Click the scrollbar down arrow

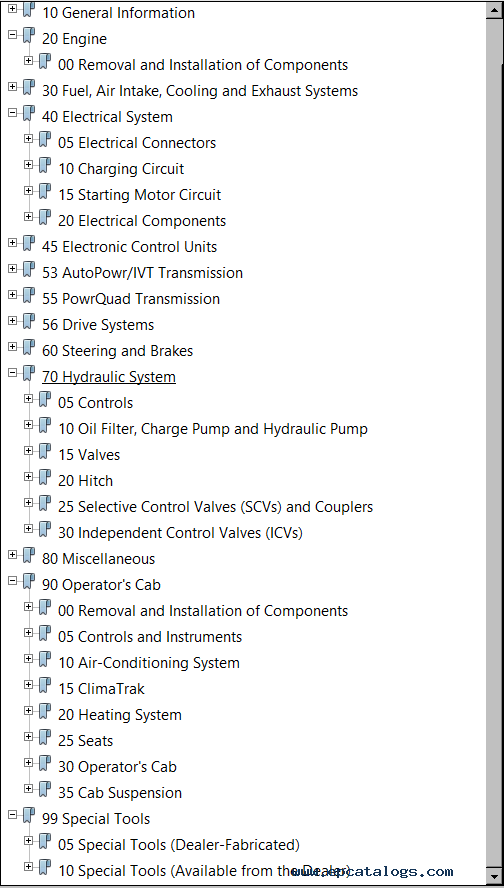pos(494,877)
